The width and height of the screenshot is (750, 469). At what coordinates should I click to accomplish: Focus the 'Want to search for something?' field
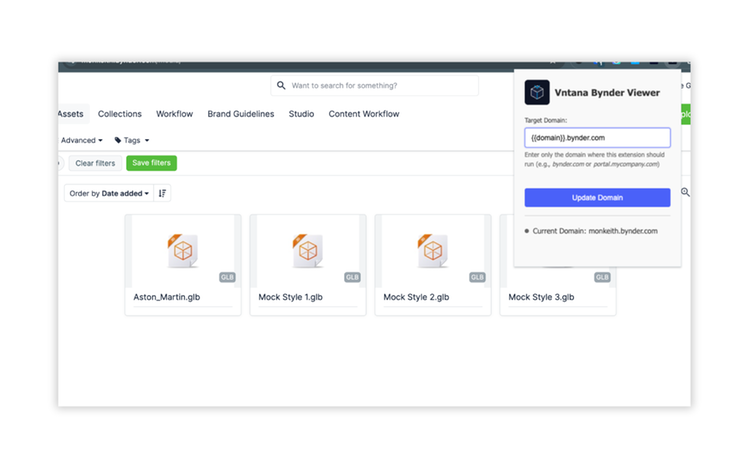click(x=375, y=86)
